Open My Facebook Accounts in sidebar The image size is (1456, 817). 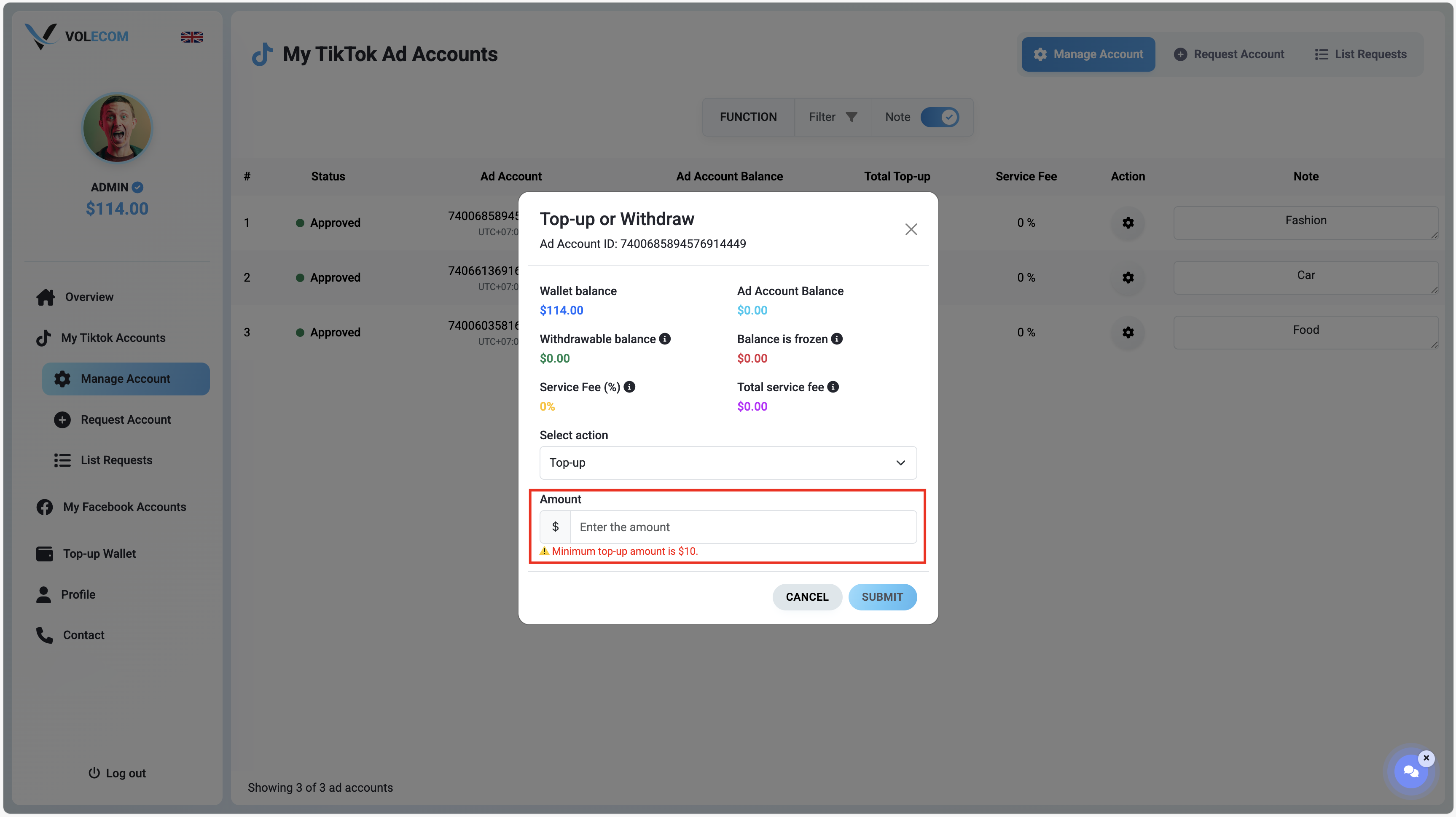pyautogui.click(x=124, y=507)
